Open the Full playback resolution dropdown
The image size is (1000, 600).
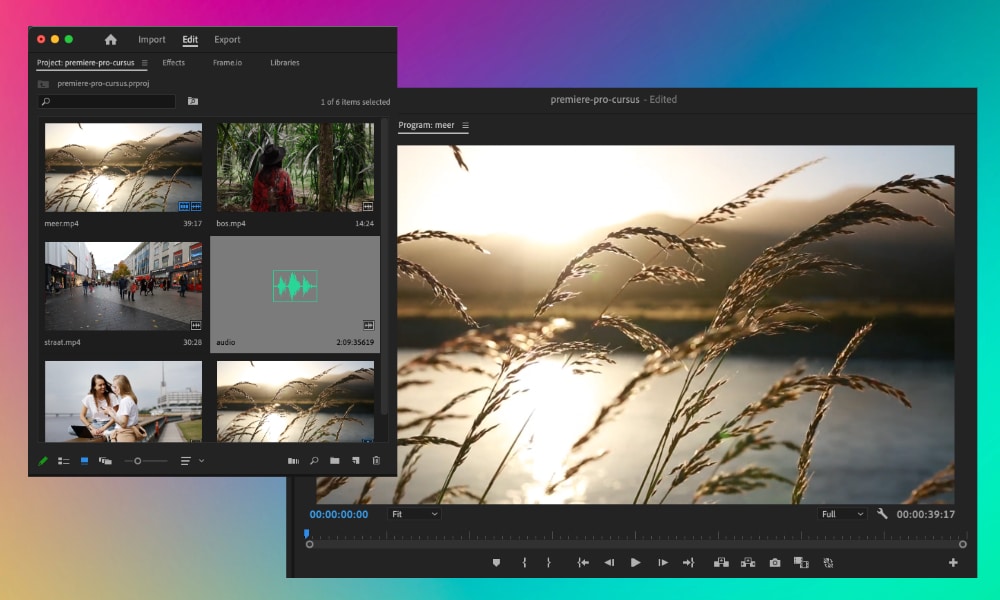click(x=841, y=514)
